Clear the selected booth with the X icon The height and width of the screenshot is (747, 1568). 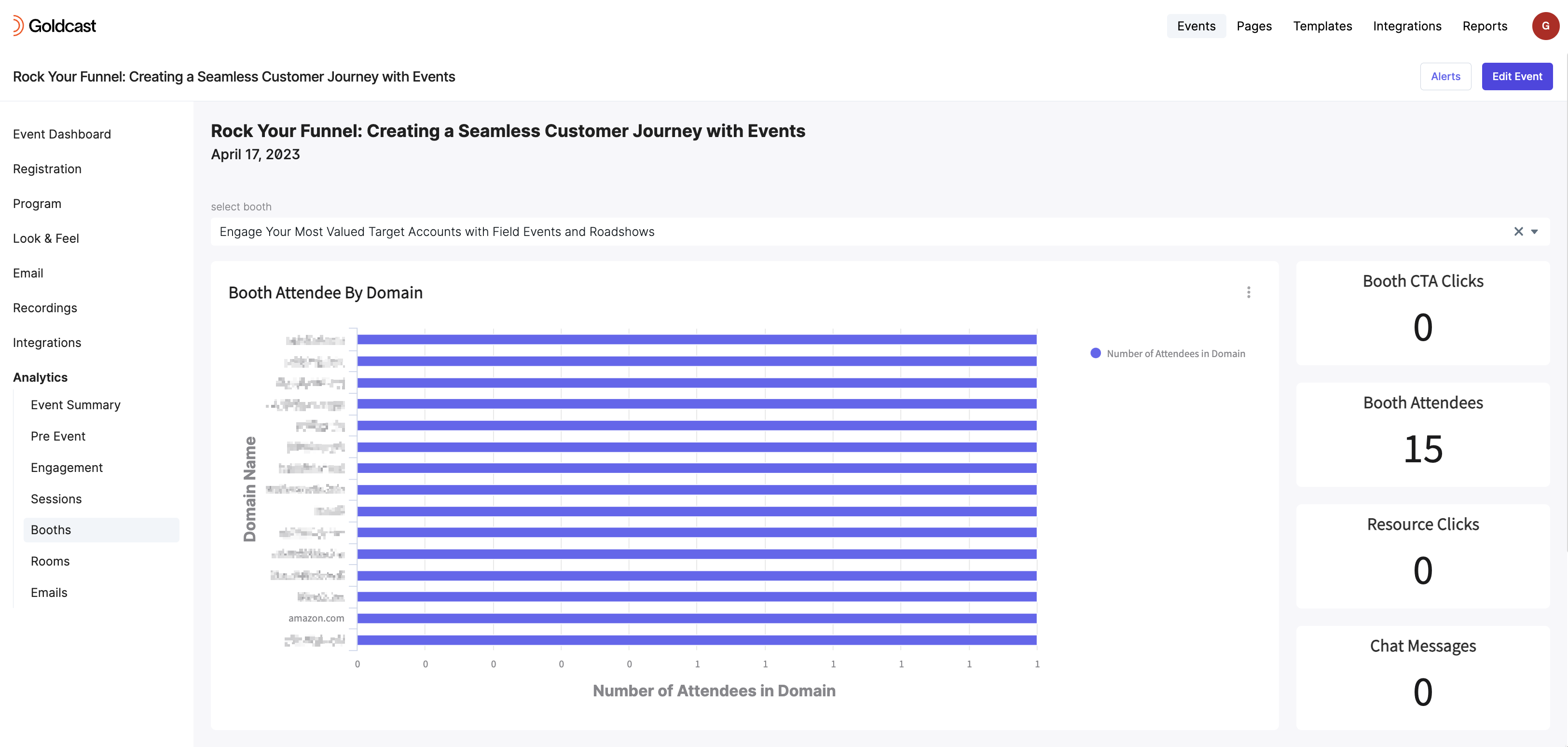1519,231
